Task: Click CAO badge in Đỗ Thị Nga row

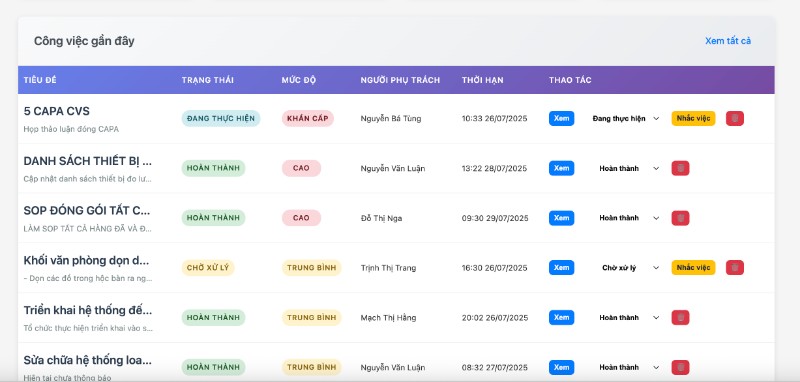Action: point(301,218)
